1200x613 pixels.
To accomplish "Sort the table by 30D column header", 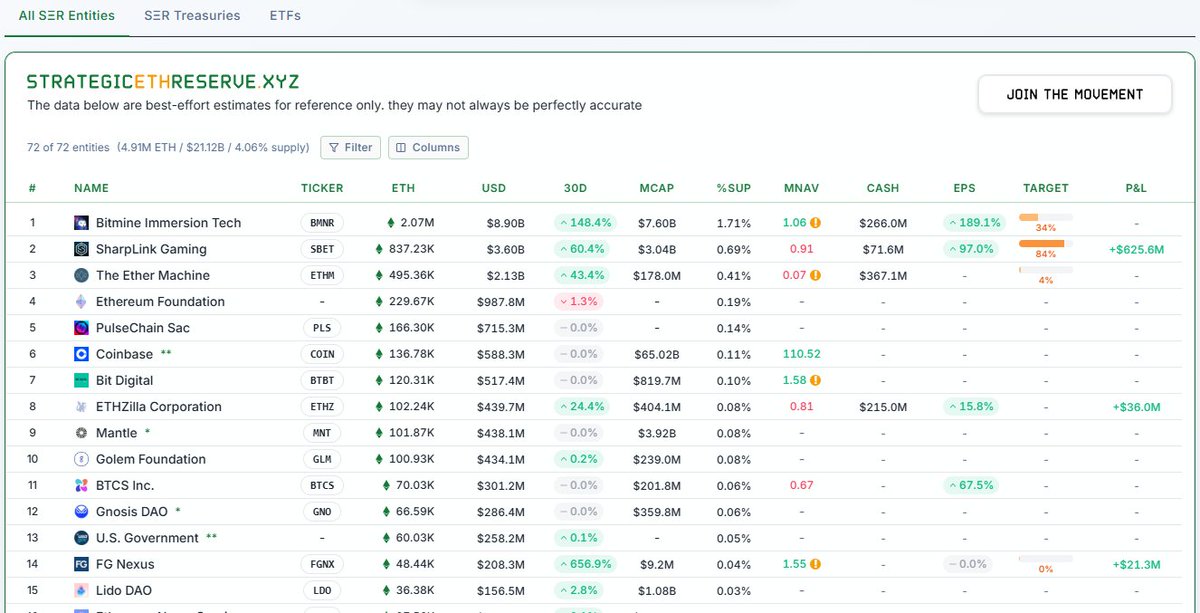I will 576,188.
